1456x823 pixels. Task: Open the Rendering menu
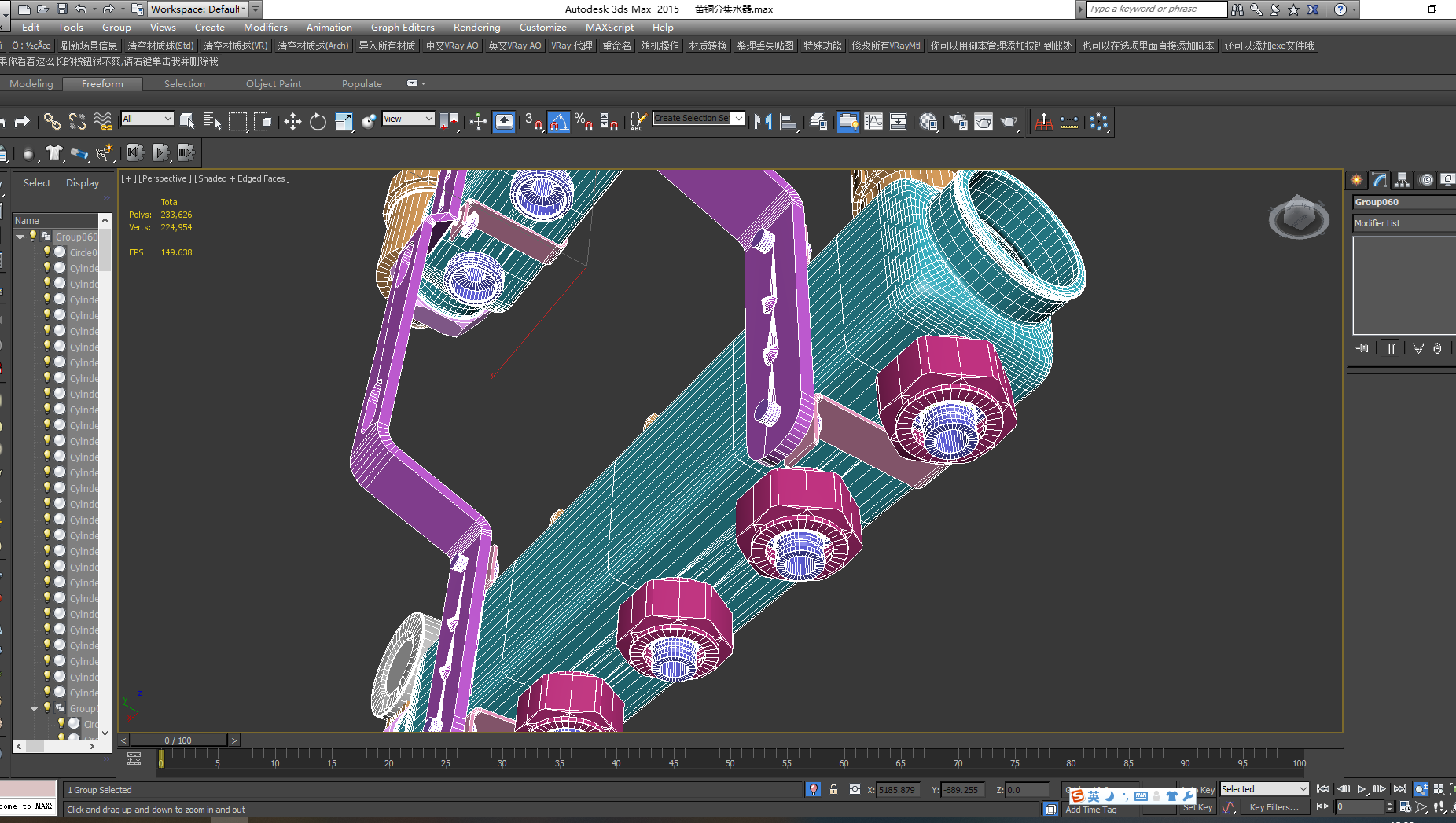click(x=476, y=27)
